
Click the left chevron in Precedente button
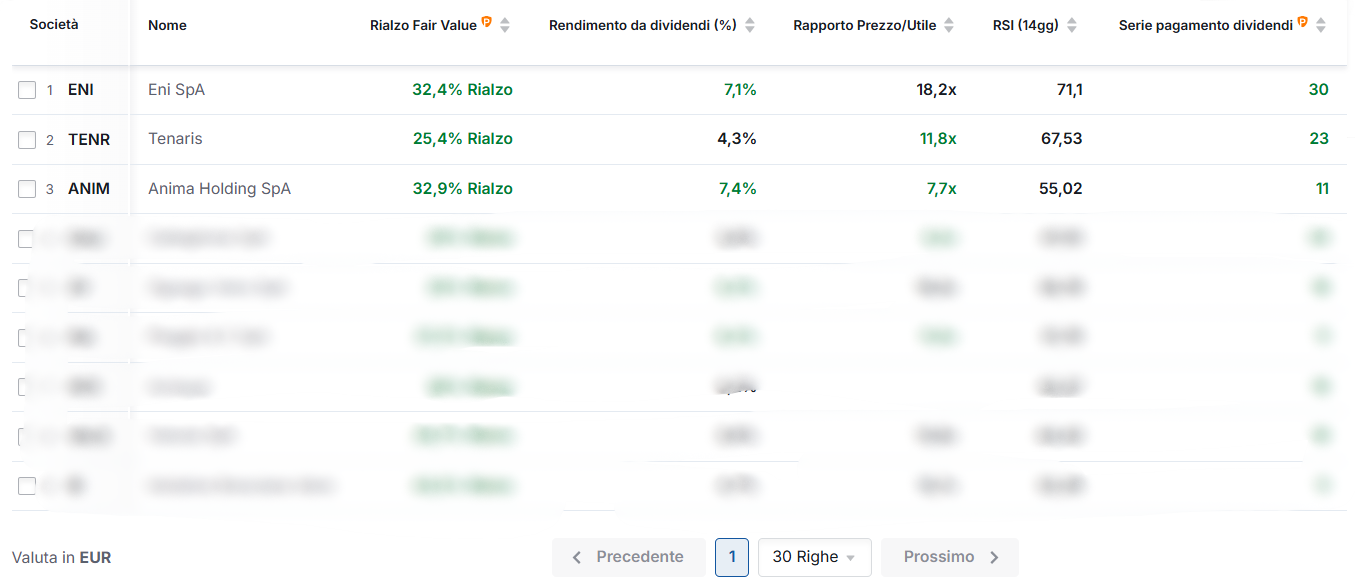(x=577, y=558)
